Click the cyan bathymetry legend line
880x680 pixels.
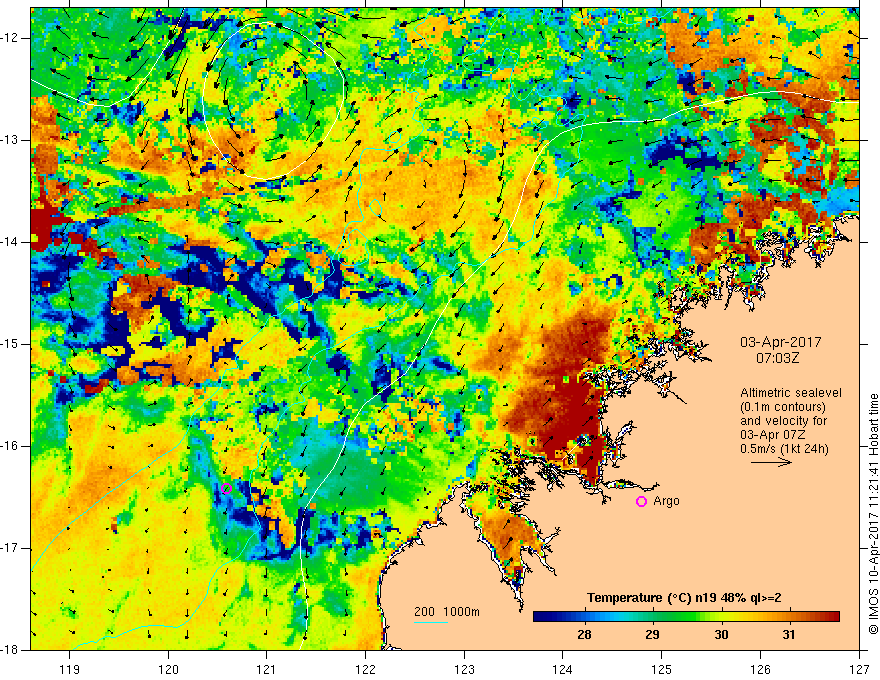tap(430, 622)
